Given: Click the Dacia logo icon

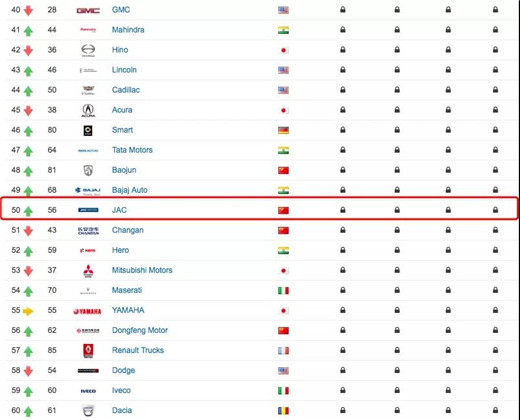Looking at the screenshot, I should (88, 411).
